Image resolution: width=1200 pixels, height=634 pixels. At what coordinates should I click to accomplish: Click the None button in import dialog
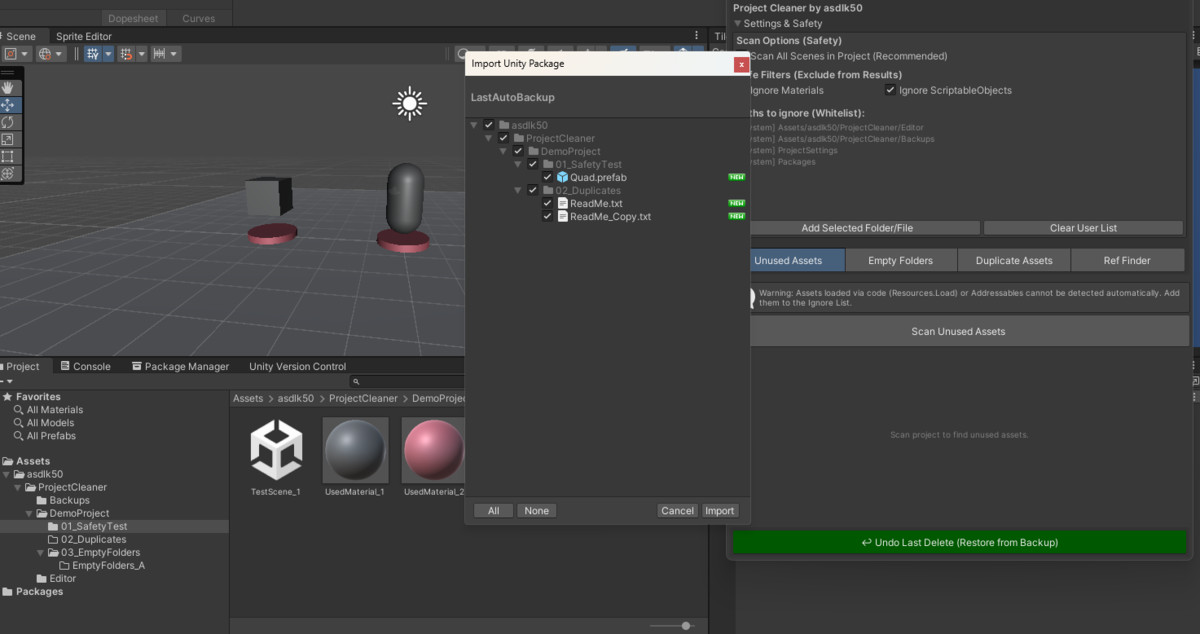(537, 510)
